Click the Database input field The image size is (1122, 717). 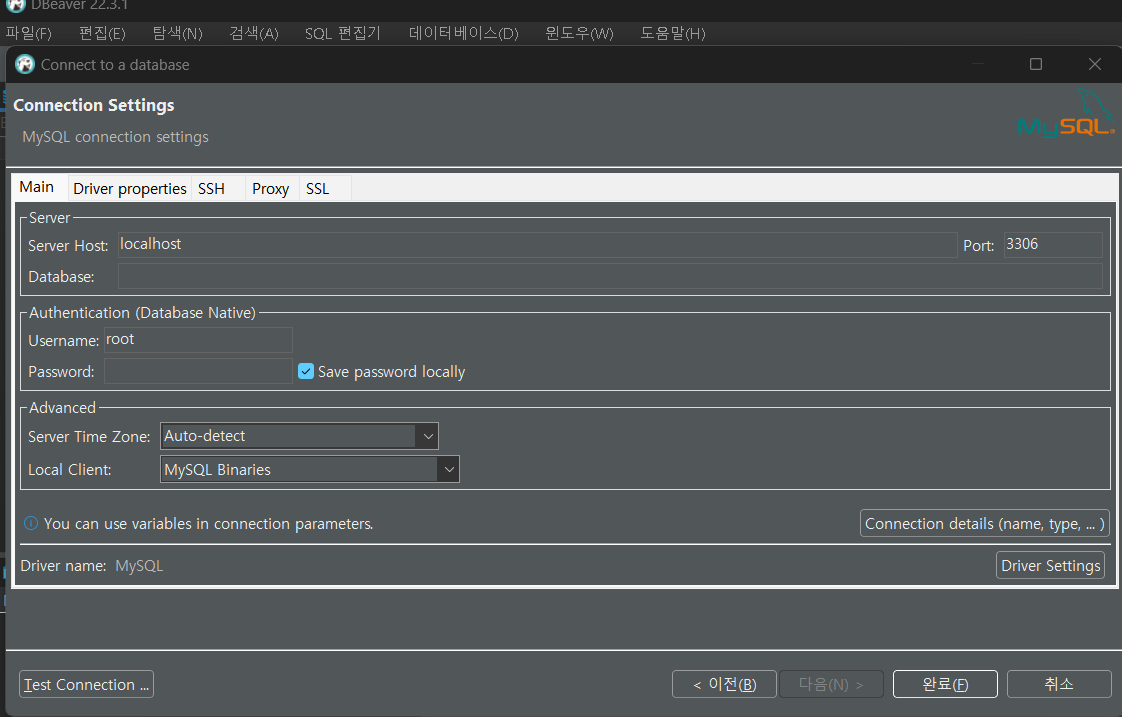click(610, 276)
